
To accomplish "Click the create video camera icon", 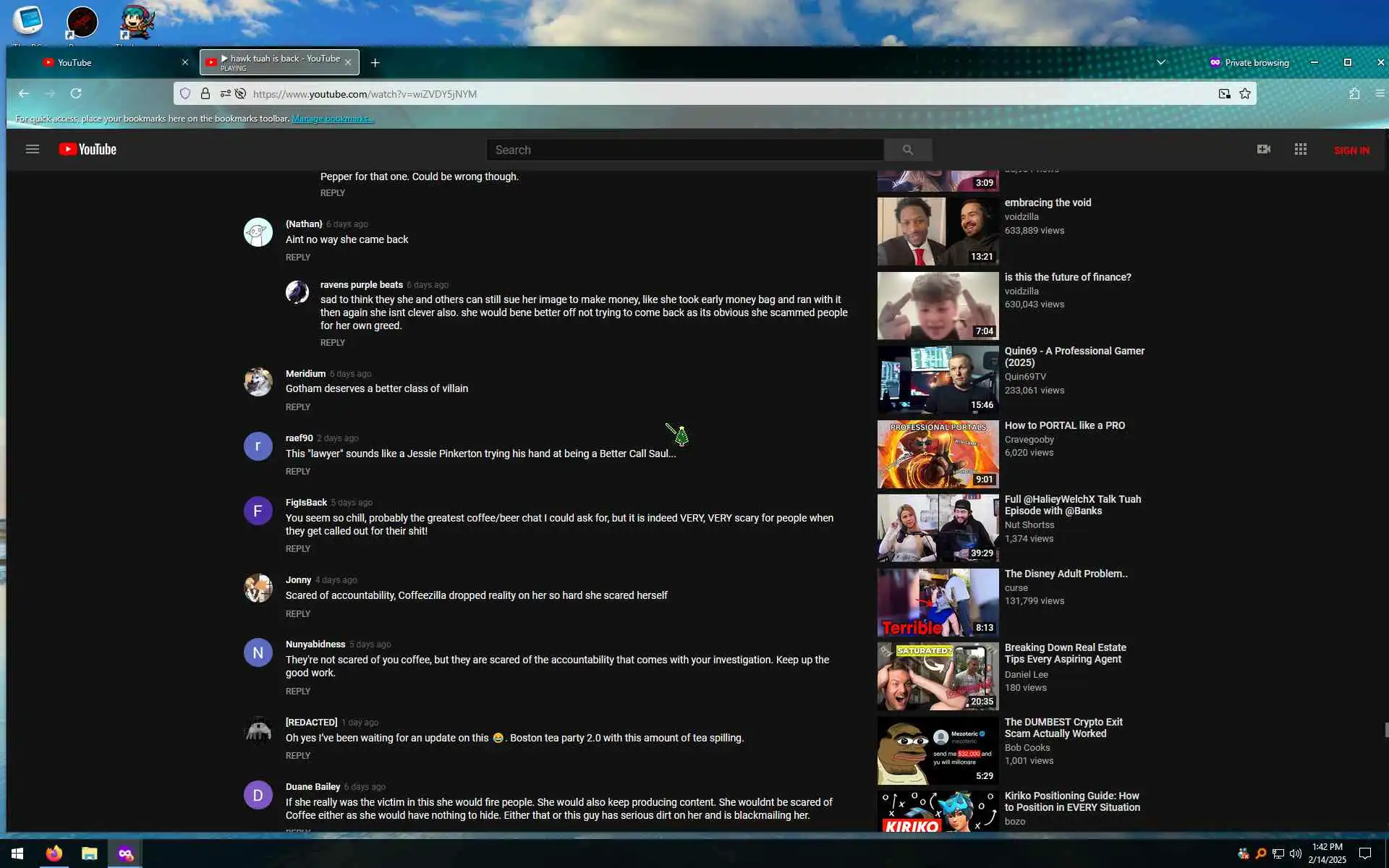I will pos(1263,149).
